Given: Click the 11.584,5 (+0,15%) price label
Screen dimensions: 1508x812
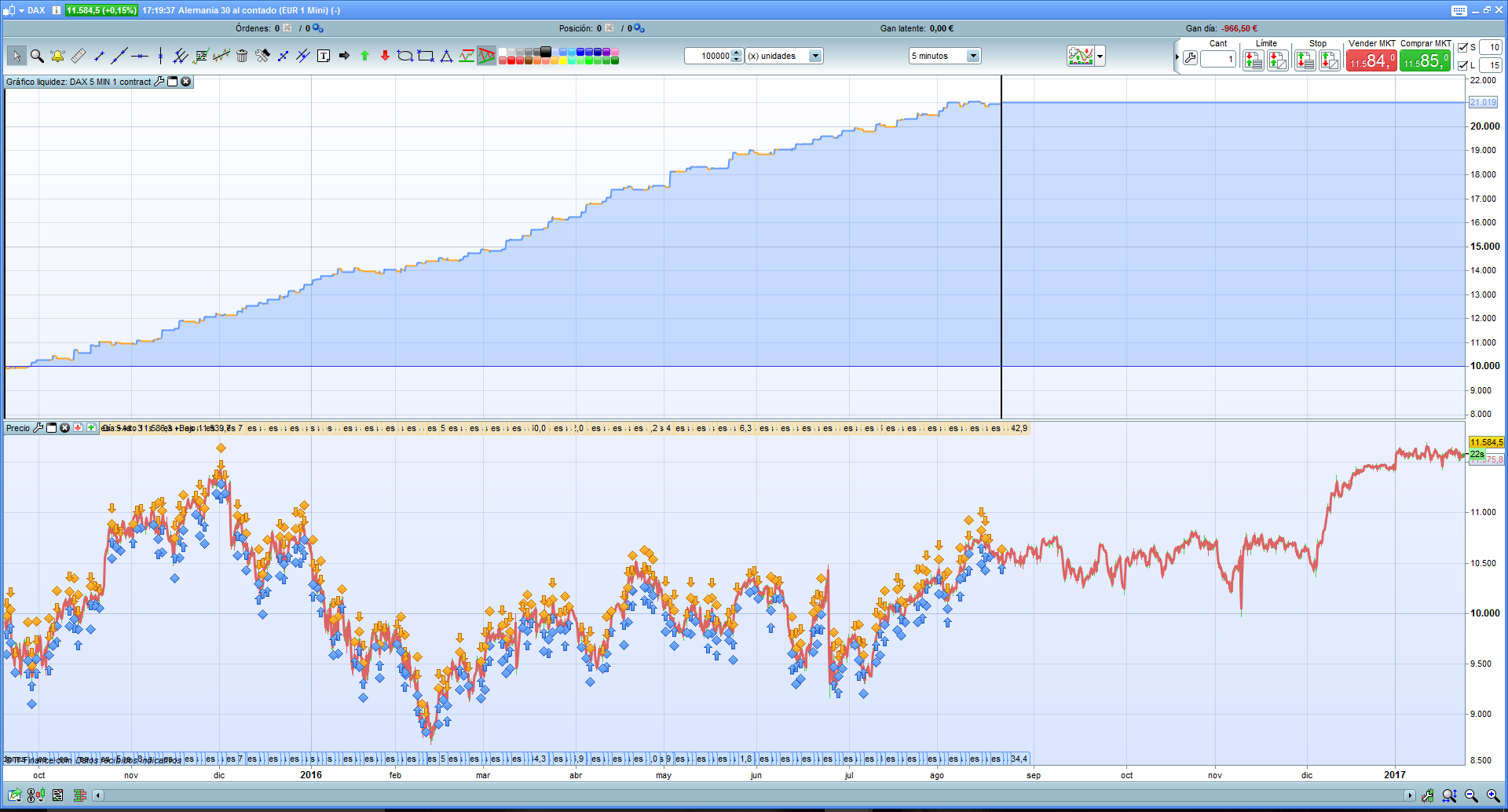Looking at the screenshot, I should [x=101, y=10].
